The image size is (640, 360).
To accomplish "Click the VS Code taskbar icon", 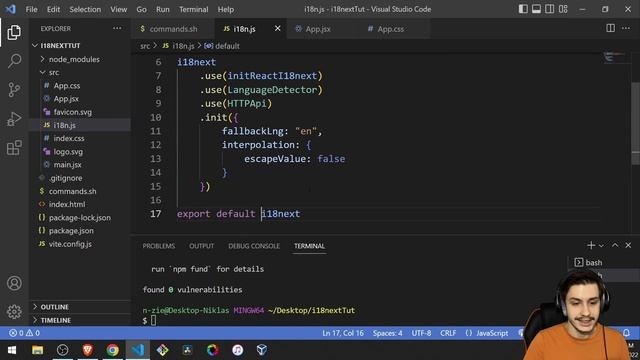I will [138, 350].
